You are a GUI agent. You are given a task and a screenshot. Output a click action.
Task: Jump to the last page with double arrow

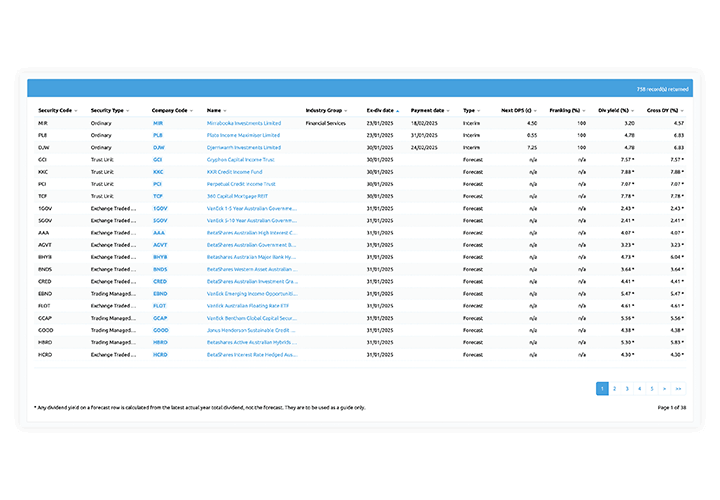pos(678,389)
